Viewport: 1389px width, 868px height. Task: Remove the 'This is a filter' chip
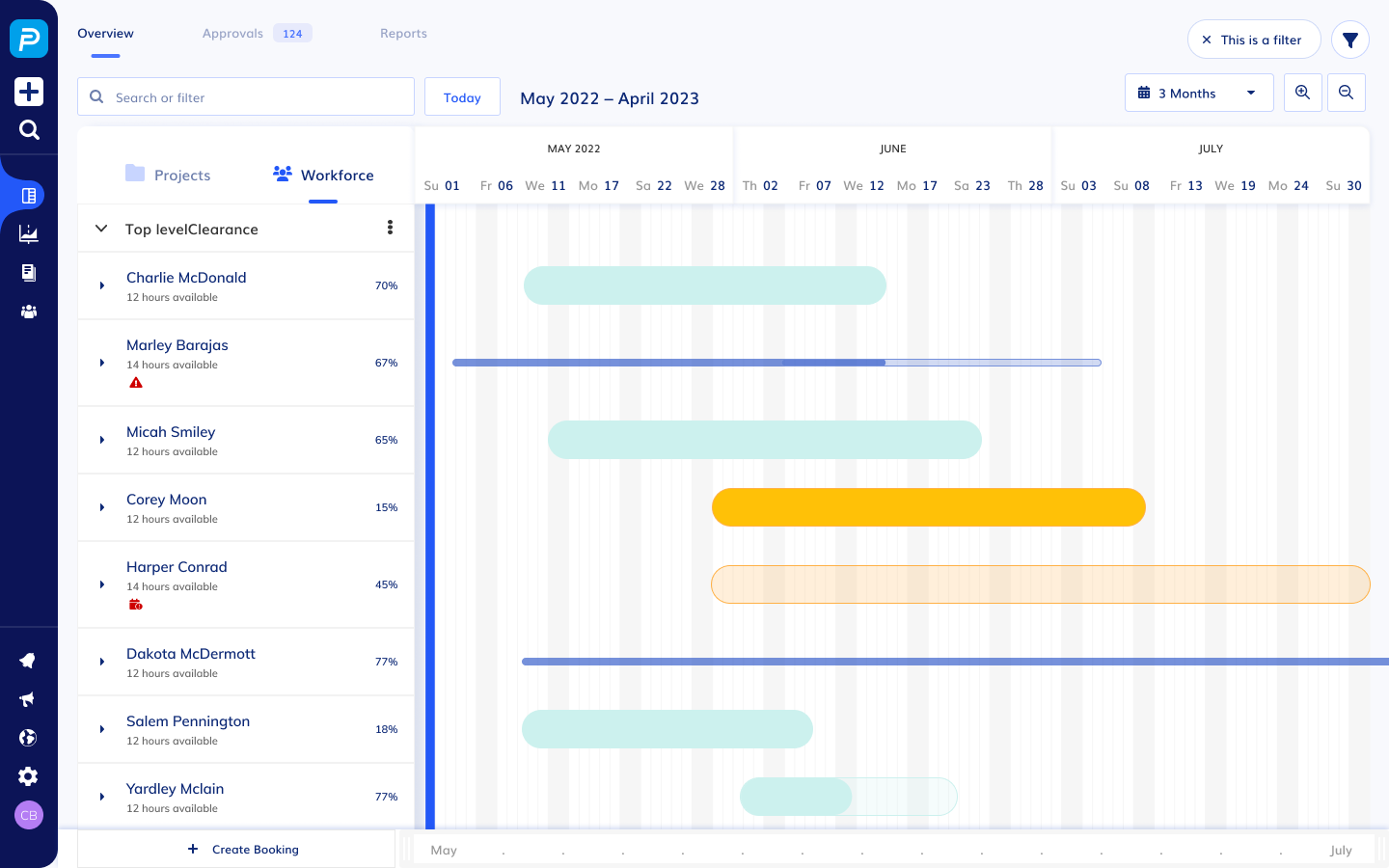pos(1207,40)
